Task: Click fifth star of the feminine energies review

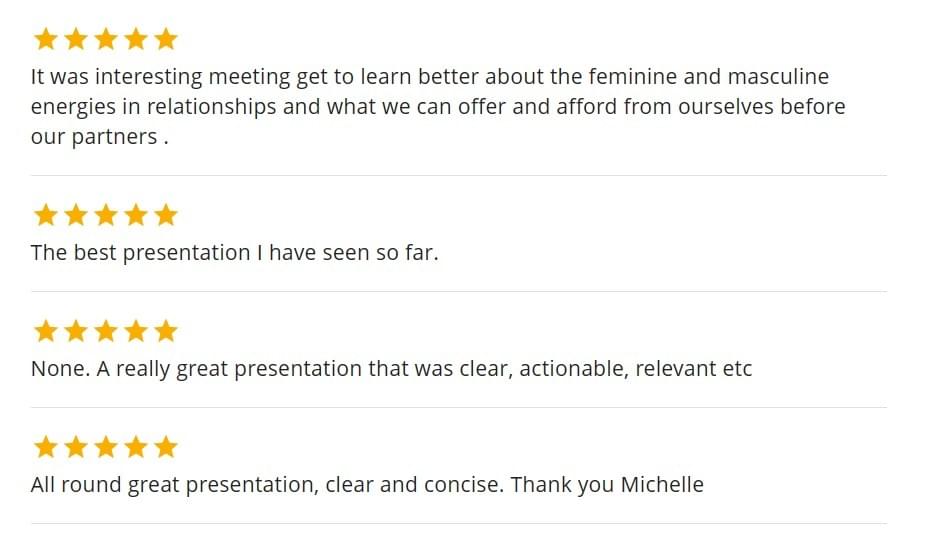Action: pos(166,39)
